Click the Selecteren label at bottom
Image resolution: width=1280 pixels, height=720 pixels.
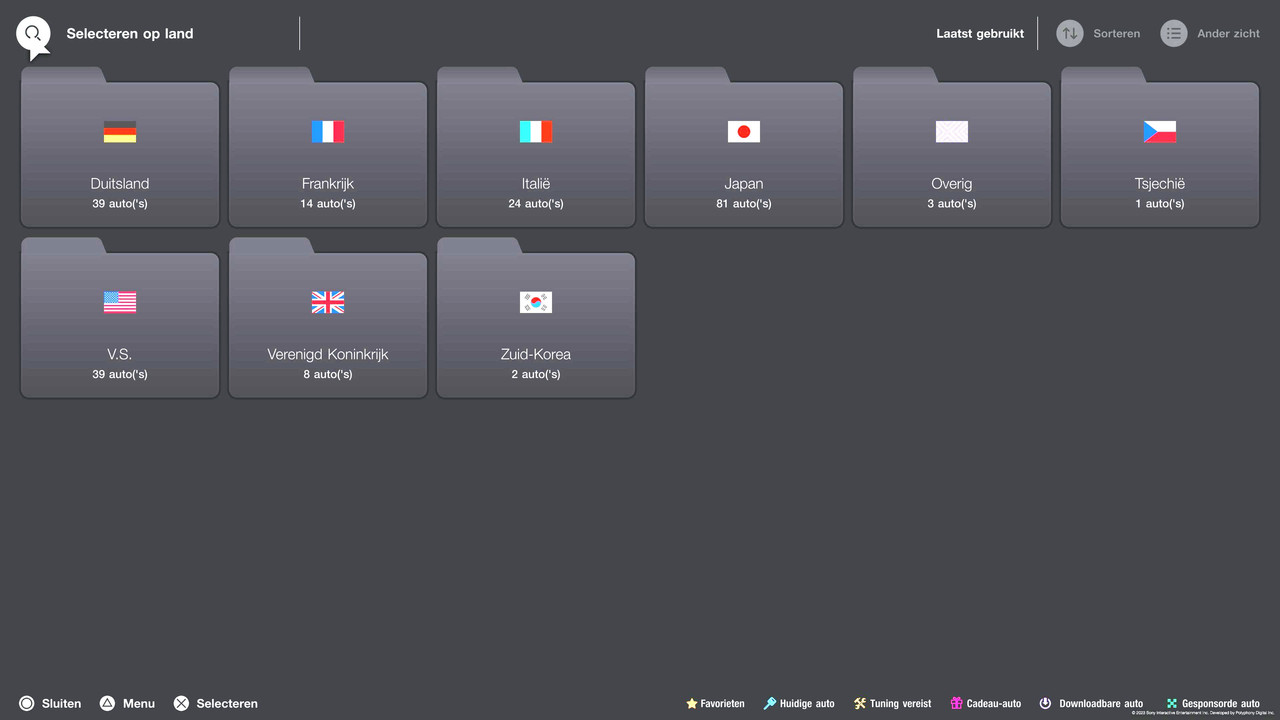[227, 704]
